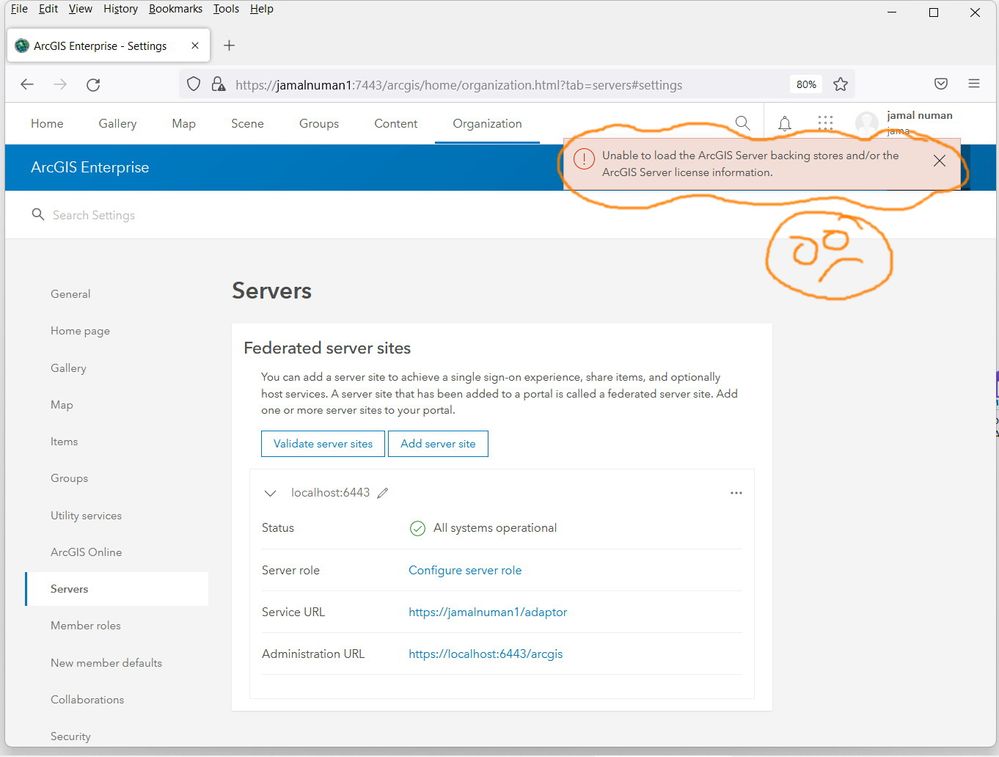Click the ArcGIS Enterprise banner title
The height and width of the screenshot is (757, 999).
pyautogui.click(x=90, y=167)
